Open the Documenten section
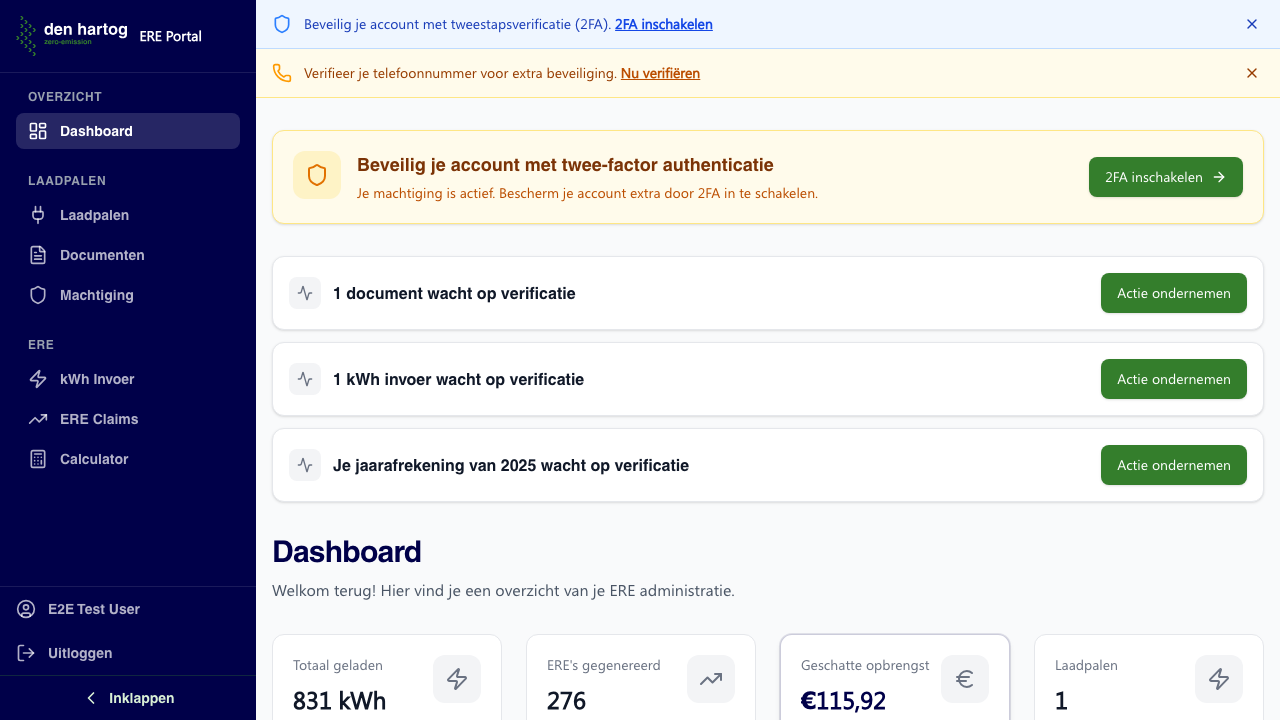The height and width of the screenshot is (720, 1280). 100,255
